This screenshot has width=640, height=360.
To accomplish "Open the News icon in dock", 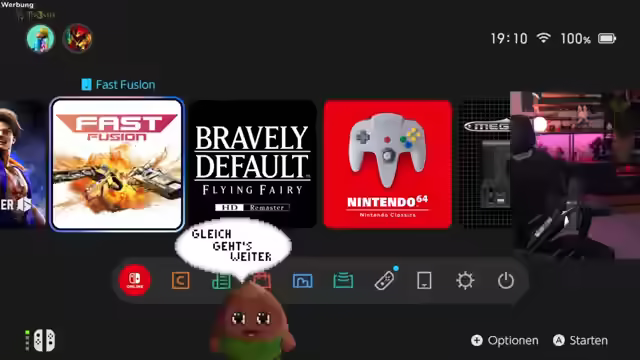I will [221, 281].
